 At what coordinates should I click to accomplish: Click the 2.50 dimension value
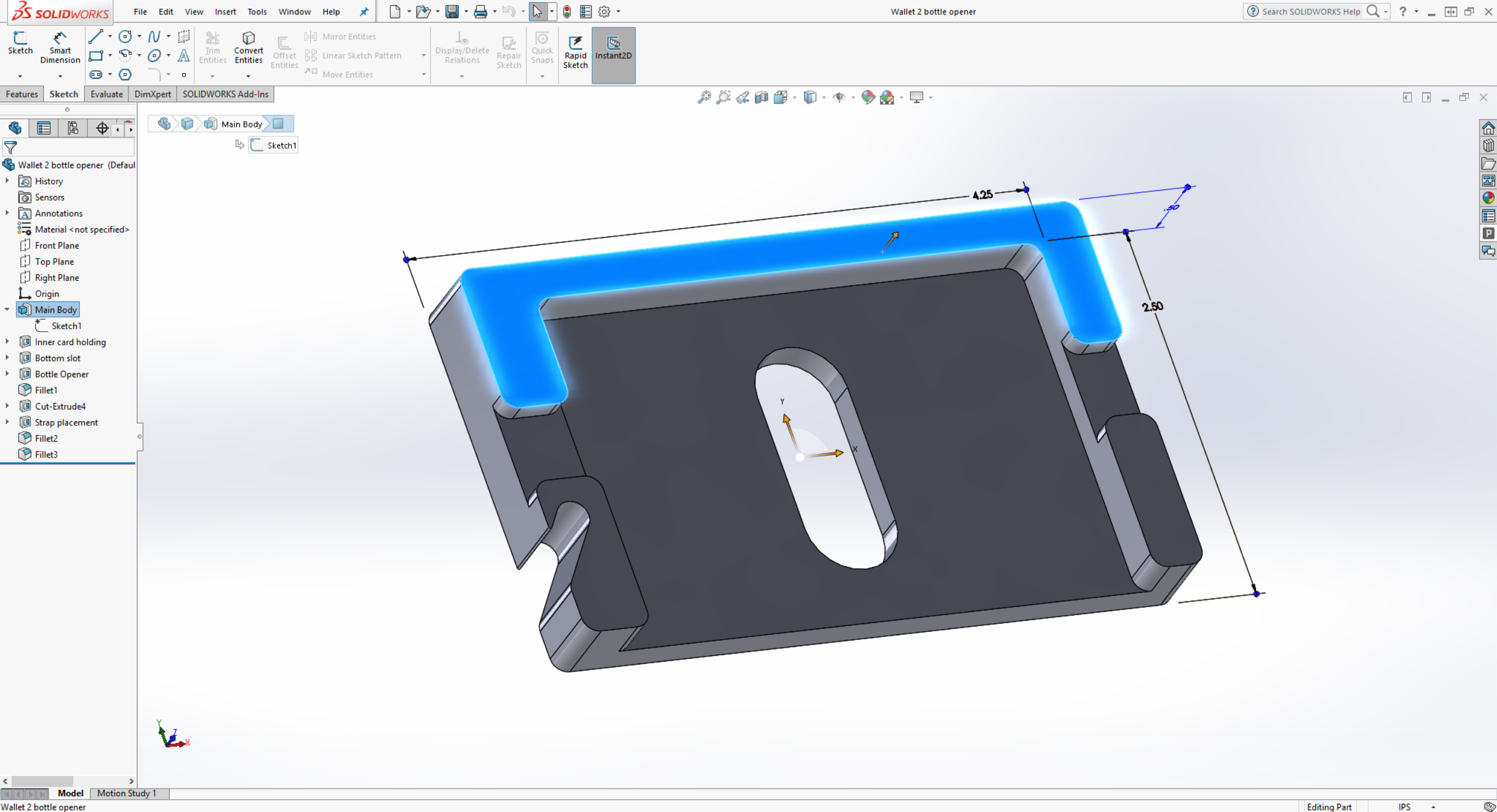1152,307
